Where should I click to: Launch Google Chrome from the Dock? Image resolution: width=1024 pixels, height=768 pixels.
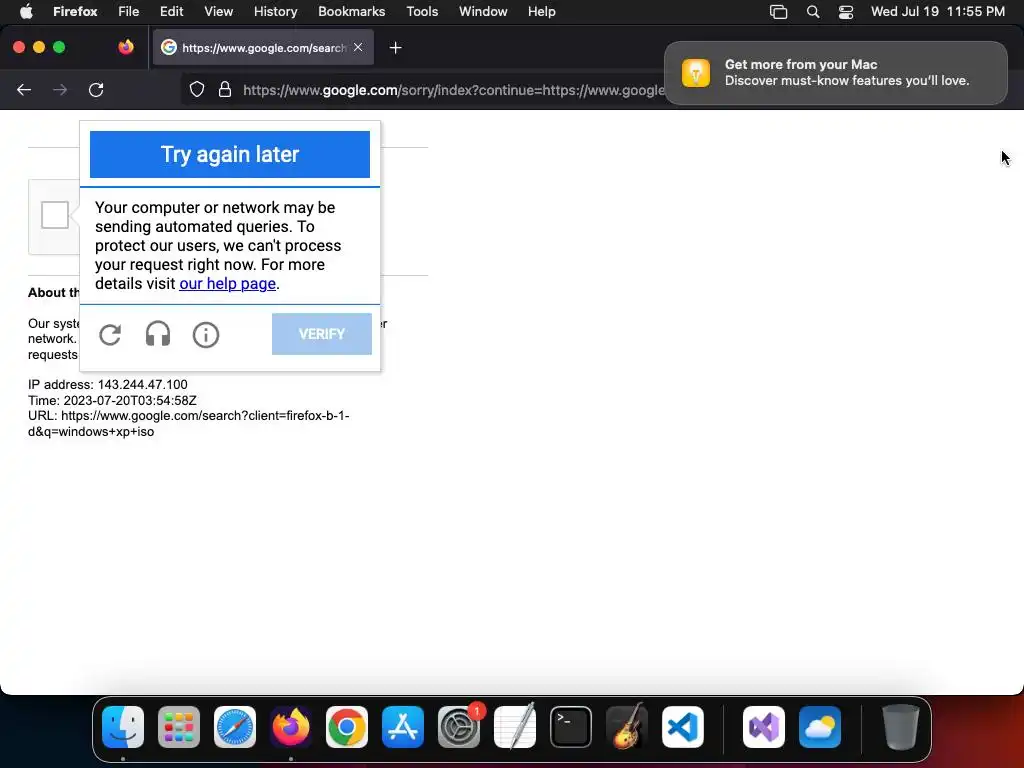(x=347, y=726)
